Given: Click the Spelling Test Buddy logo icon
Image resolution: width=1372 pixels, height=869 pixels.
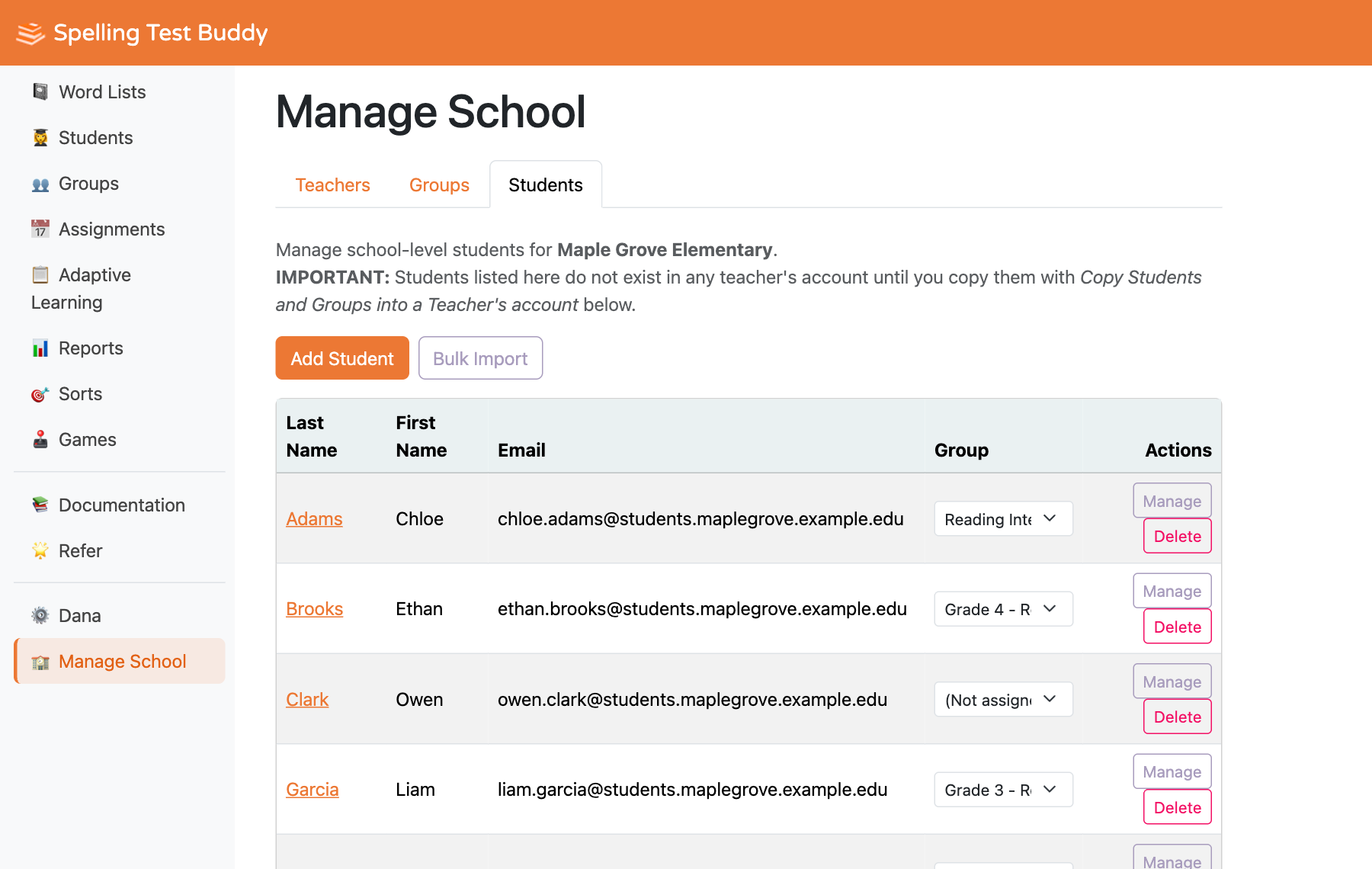Looking at the screenshot, I should [30, 34].
